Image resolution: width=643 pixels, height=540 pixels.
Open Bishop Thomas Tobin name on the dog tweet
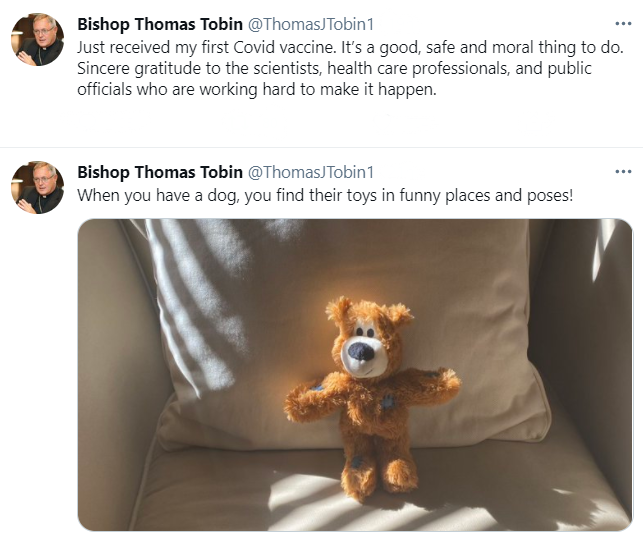[159, 172]
